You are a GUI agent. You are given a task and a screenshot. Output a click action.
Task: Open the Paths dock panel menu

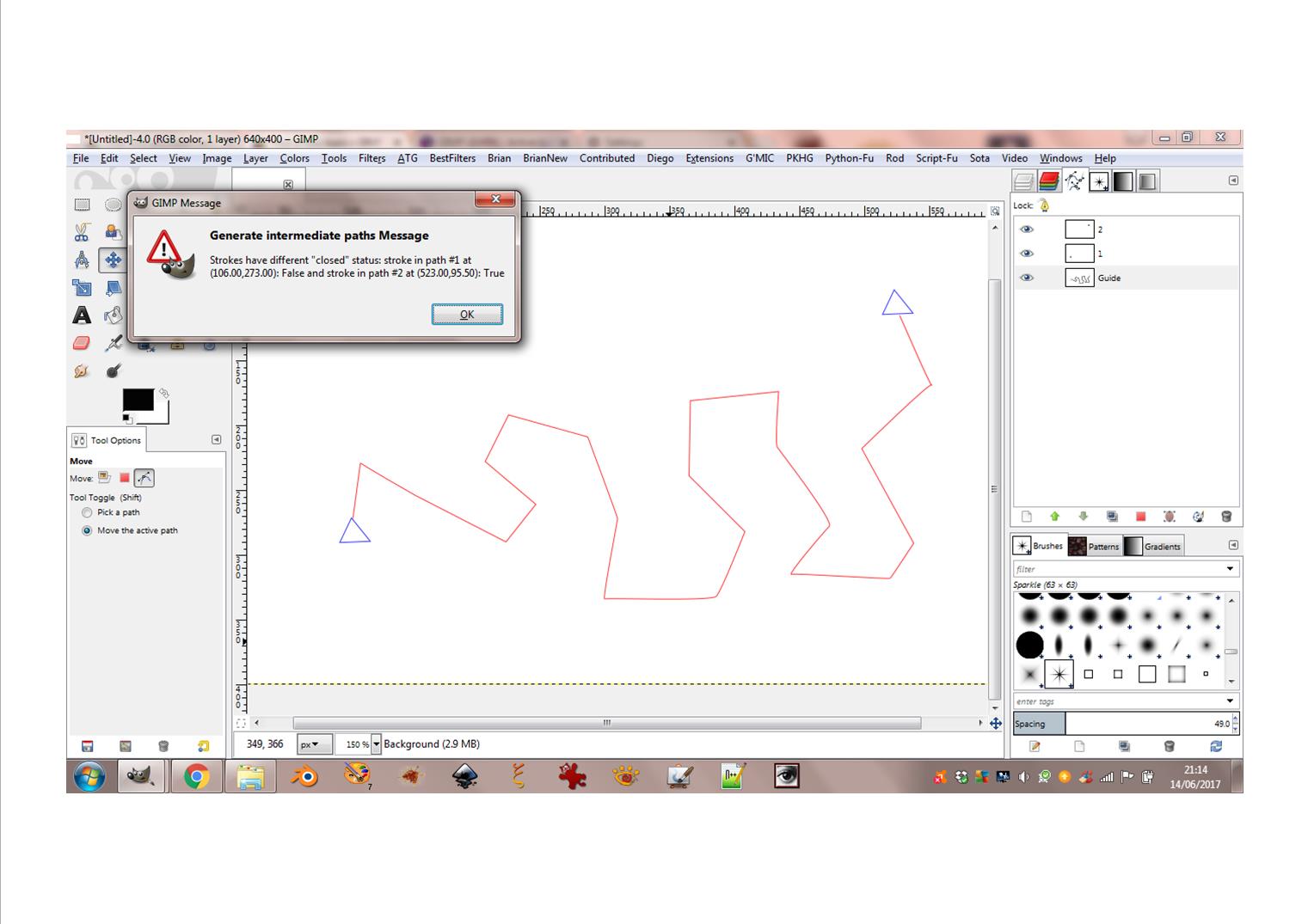(1233, 181)
